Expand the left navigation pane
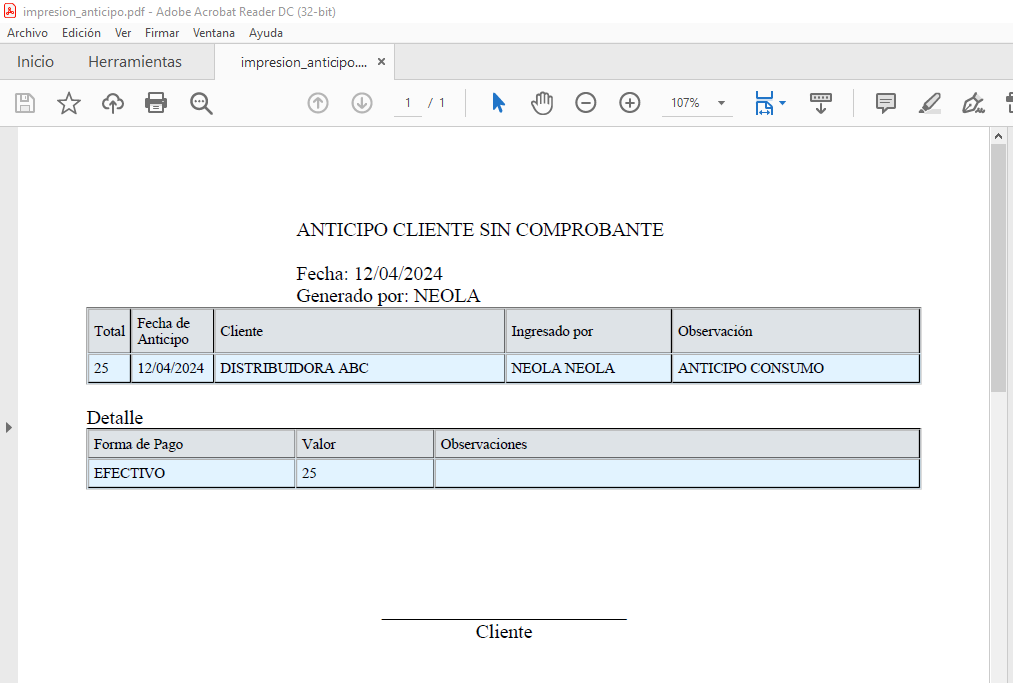The image size is (1013, 683). 9,427
